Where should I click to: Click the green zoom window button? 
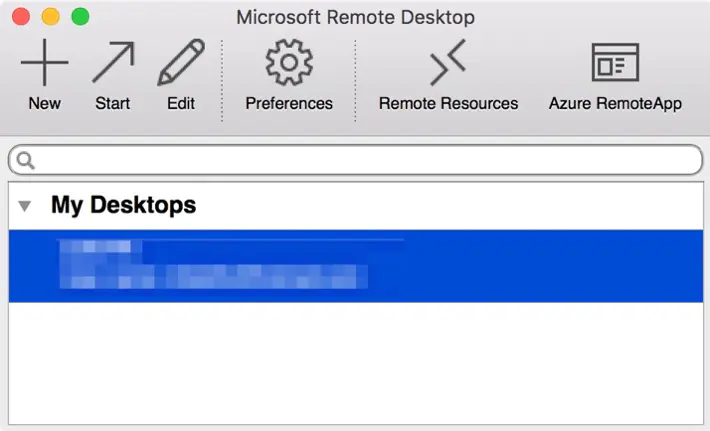[81, 17]
